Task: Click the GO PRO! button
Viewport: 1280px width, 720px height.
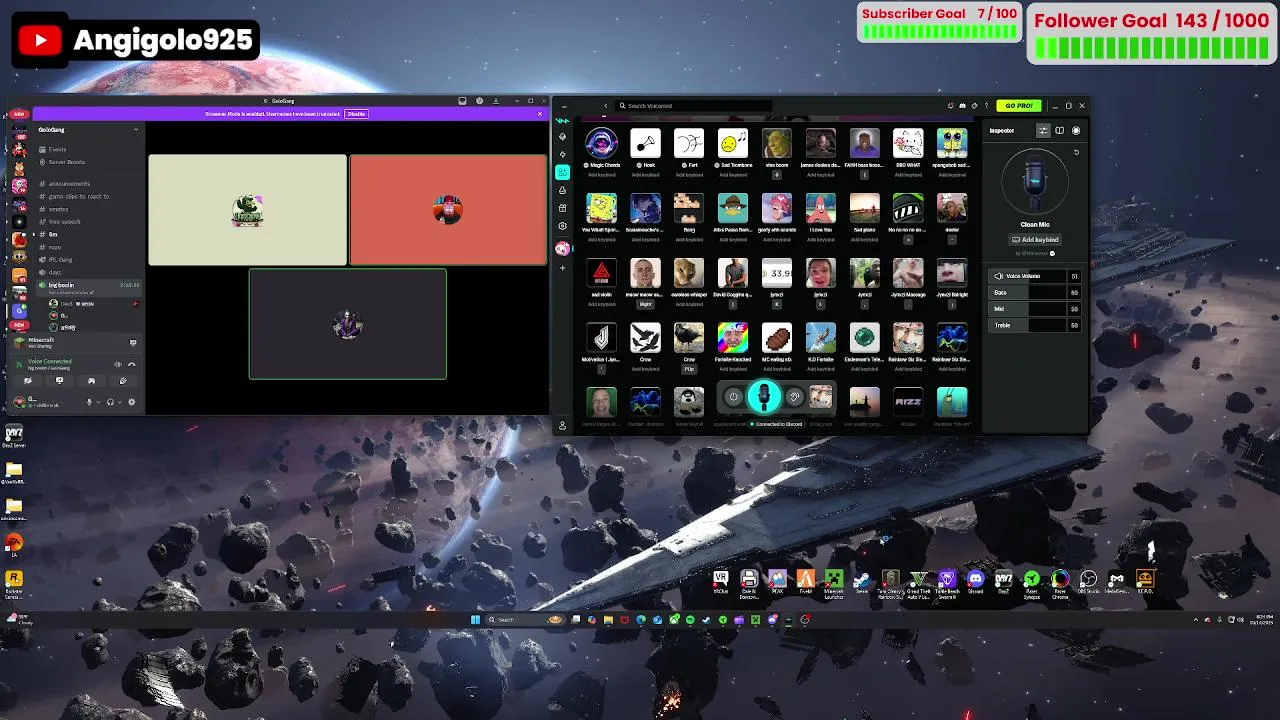Action: 1019,106
